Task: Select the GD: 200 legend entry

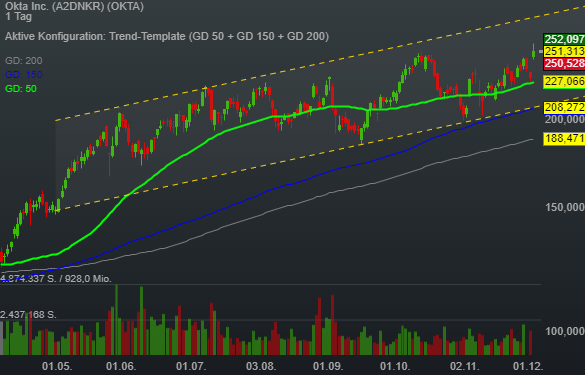Action: (24, 60)
